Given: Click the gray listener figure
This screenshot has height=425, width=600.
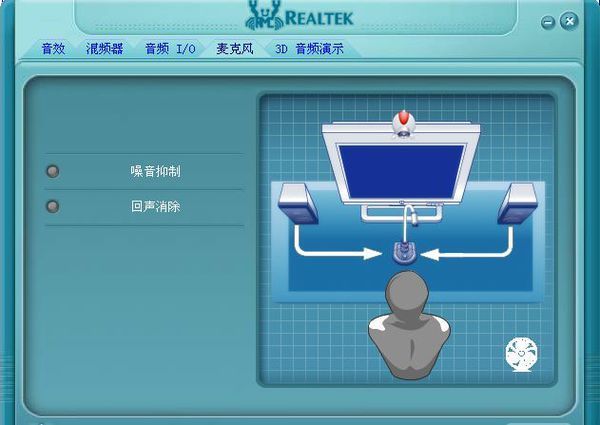Looking at the screenshot, I should click(x=409, y=325).
